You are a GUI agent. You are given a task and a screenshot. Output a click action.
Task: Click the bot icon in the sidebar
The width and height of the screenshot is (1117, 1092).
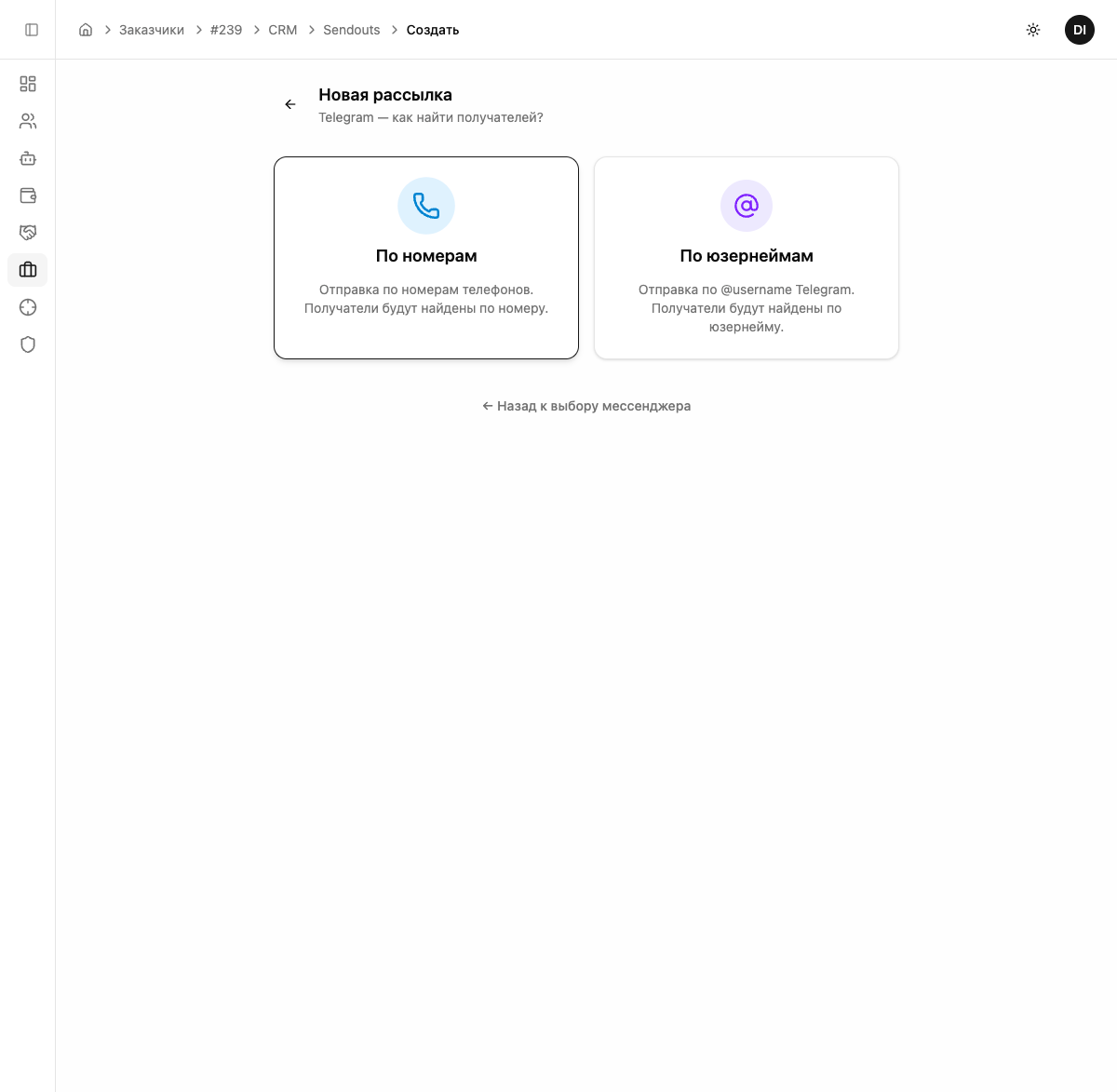pos(28,158)
